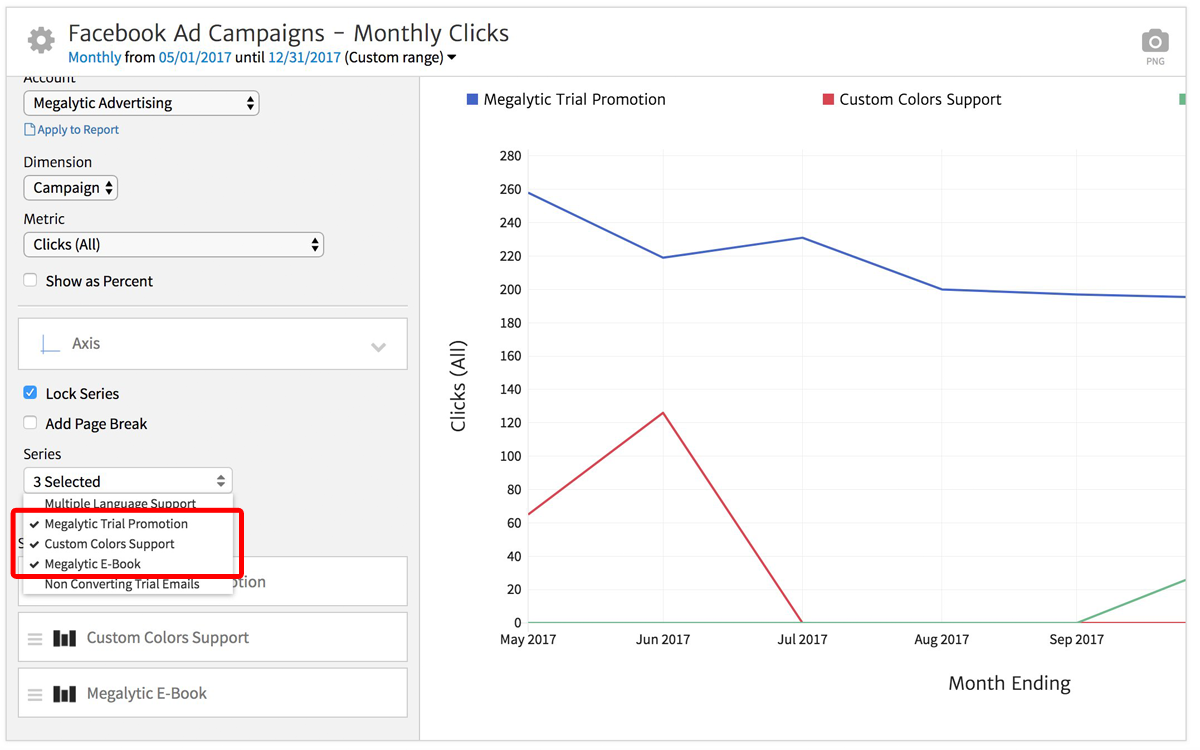Click the 05/01/2017 start date link
Viewport: 1200px width, 750px height.
pos(195,57)
